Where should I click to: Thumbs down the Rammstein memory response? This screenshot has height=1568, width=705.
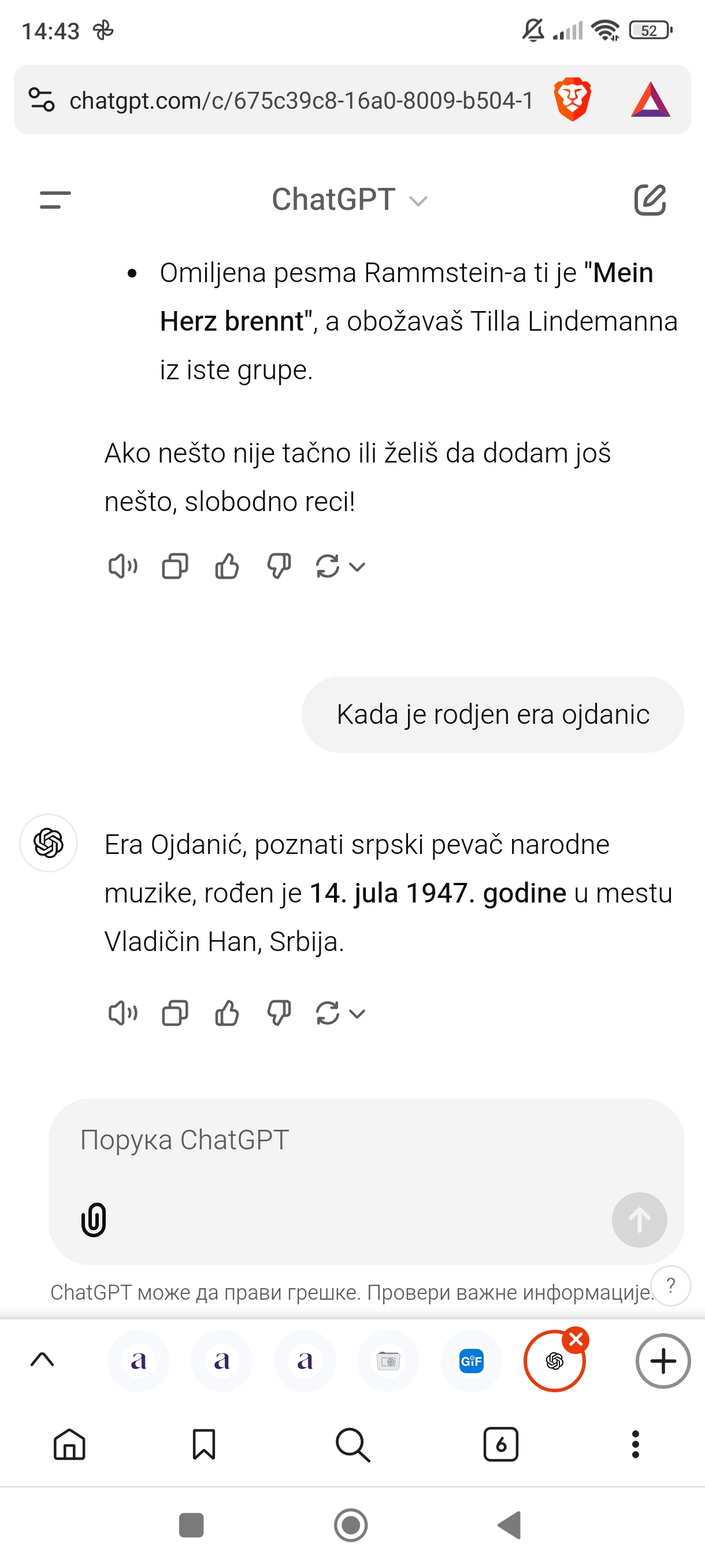pyautogui.click(x=279, y=567)
